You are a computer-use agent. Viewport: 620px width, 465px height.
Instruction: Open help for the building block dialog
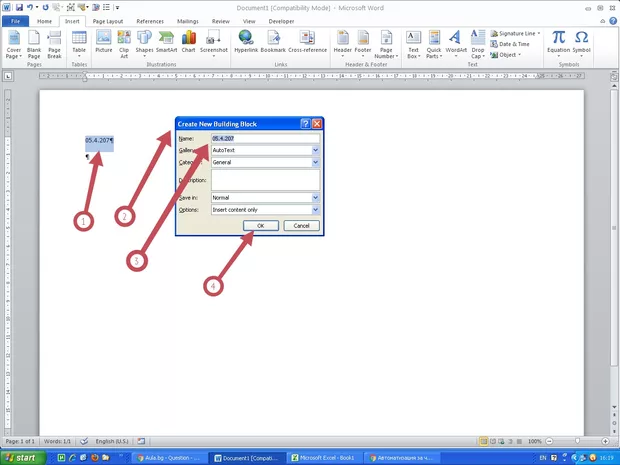click(305, 124)
